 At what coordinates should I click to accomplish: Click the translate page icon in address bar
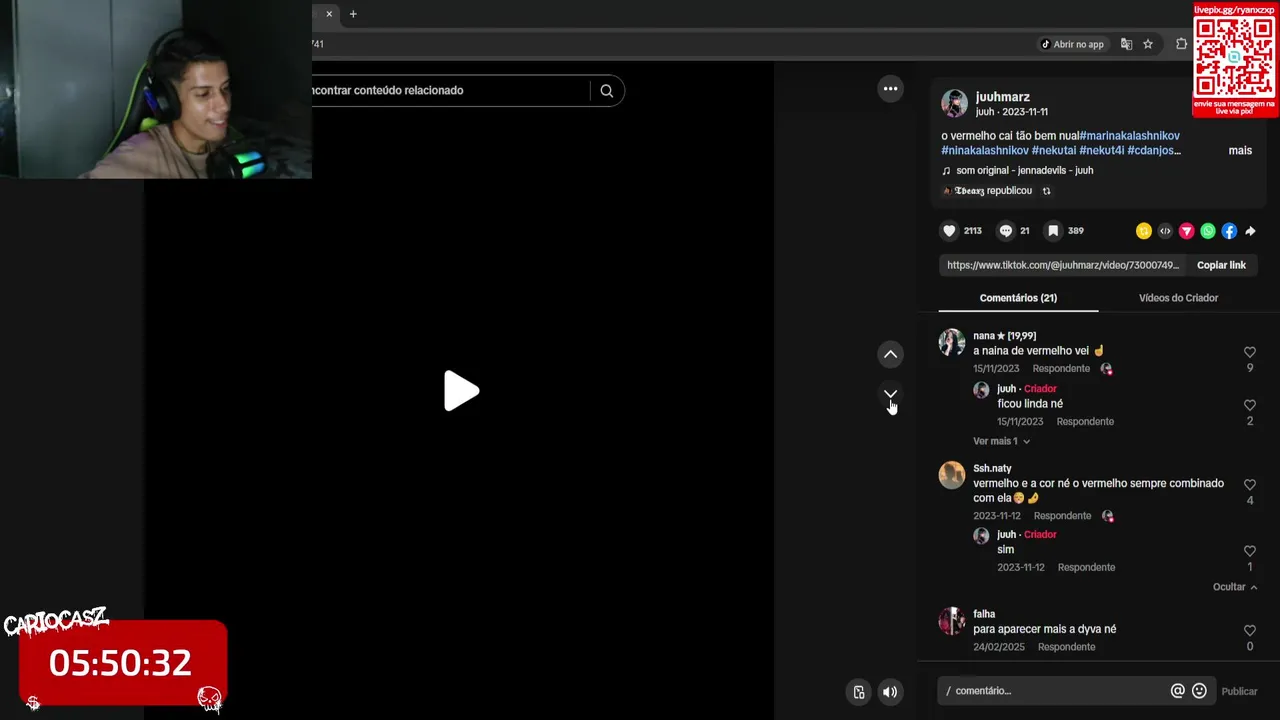coord(1126,44)
